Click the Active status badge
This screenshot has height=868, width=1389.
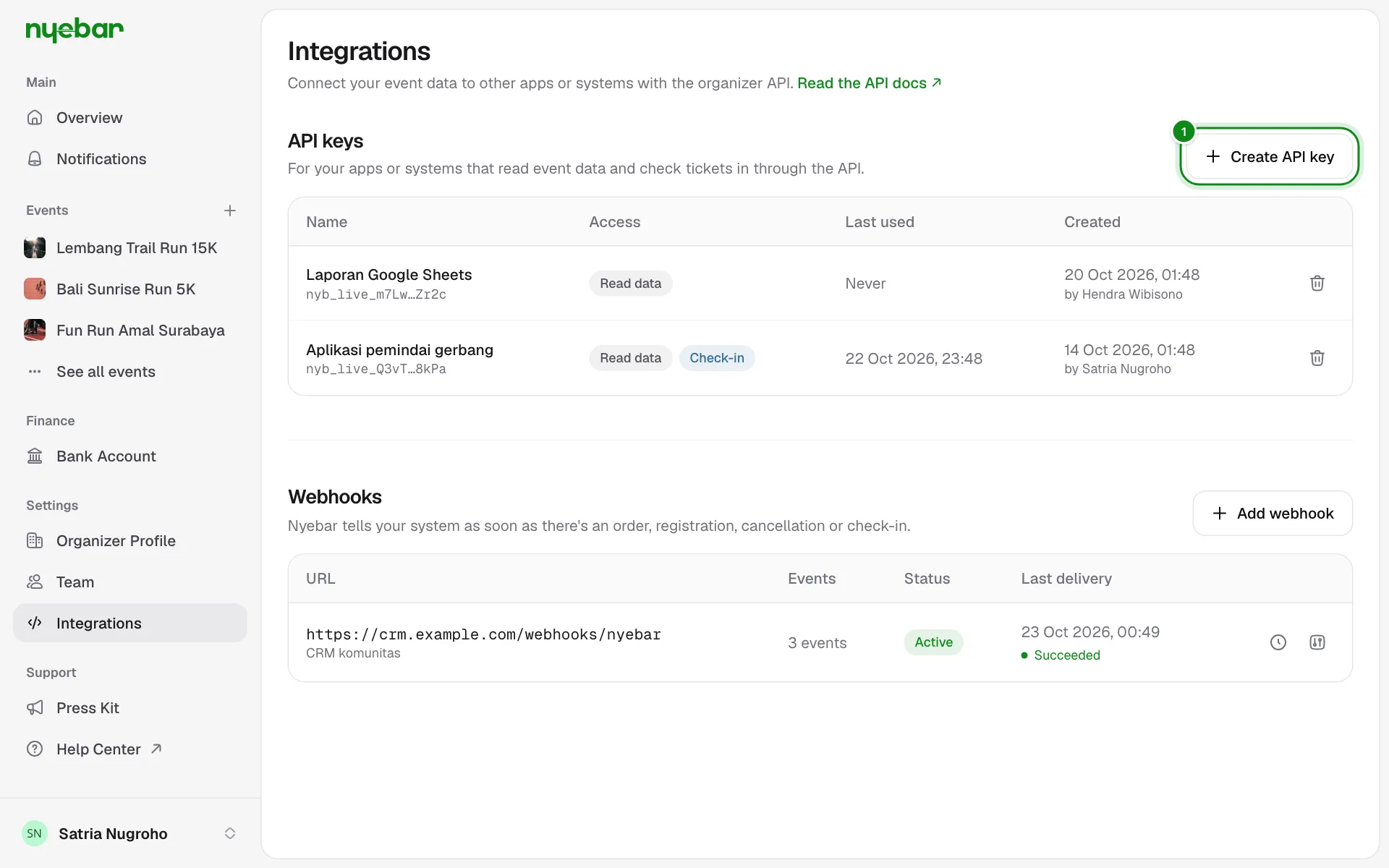click(933, 642)
